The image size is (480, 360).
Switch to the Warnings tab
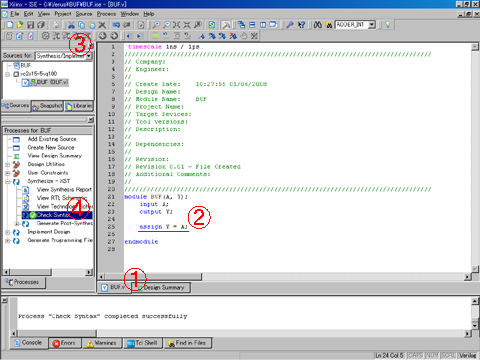click(x=102, y=343)
